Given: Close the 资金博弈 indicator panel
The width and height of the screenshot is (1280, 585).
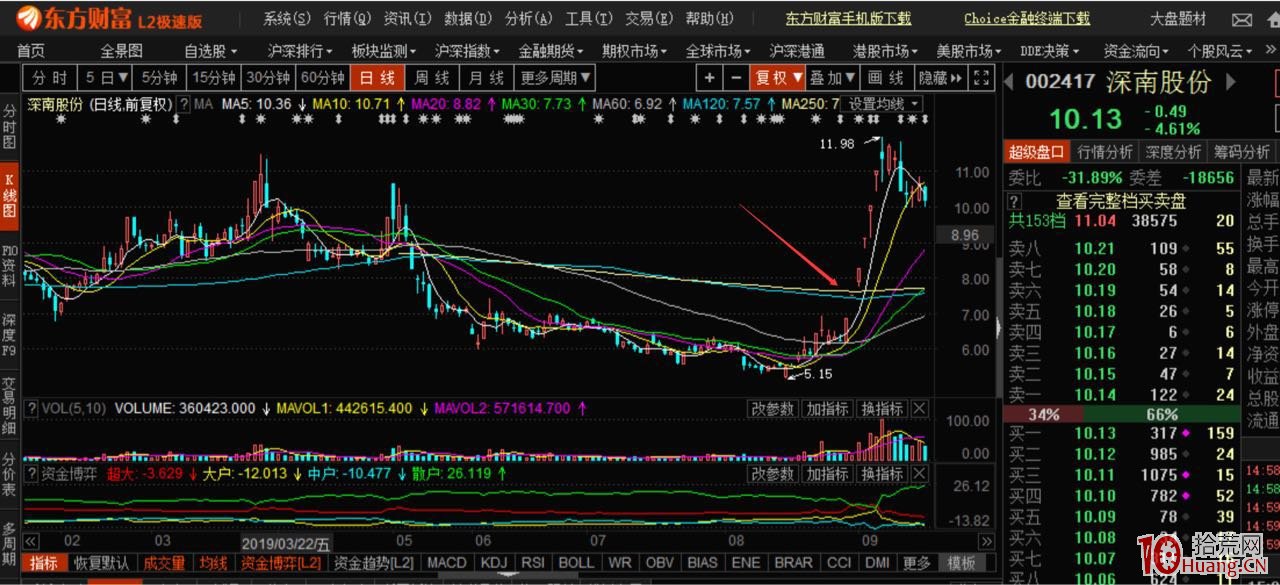Looking at the screenshot, I should 919,474.
